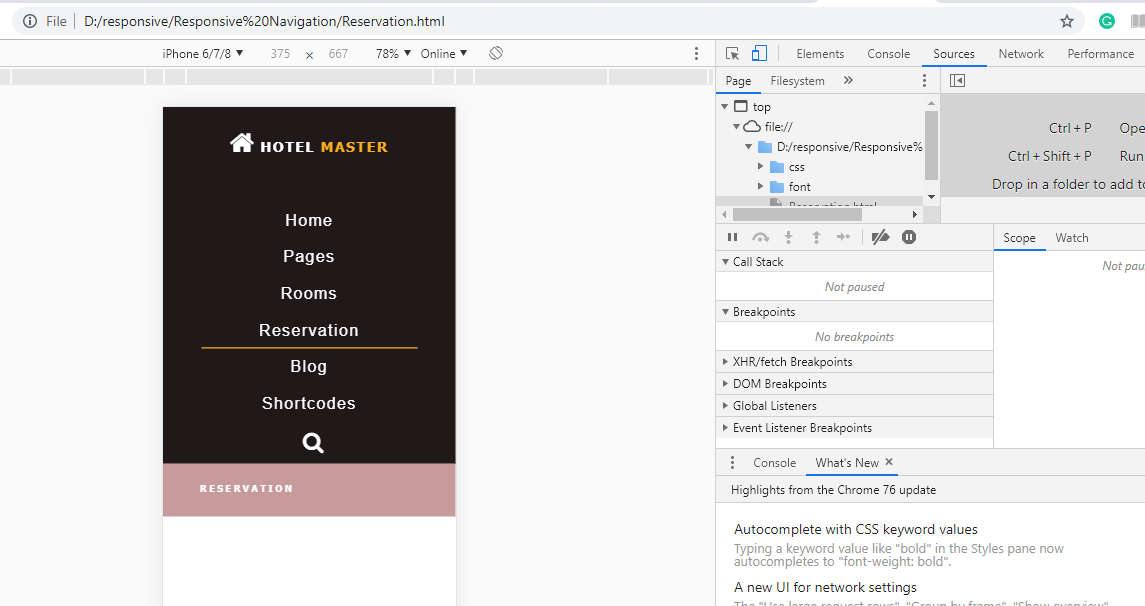Open the Console tab in the drawer
Image resolution: width=1145 pixels, height=606 pixels.
[x=774, y=462]
